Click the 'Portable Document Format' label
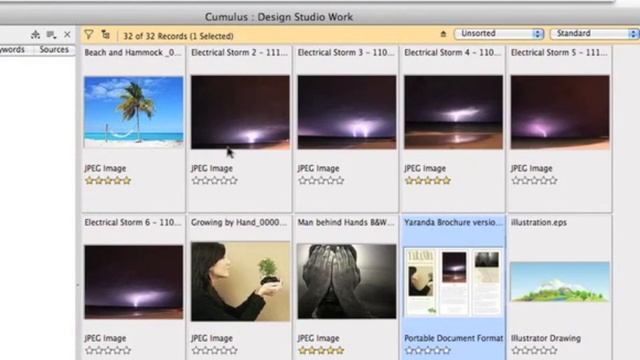Screen dimensions: 640x360 pyautogui.click(x=453, y=338)
